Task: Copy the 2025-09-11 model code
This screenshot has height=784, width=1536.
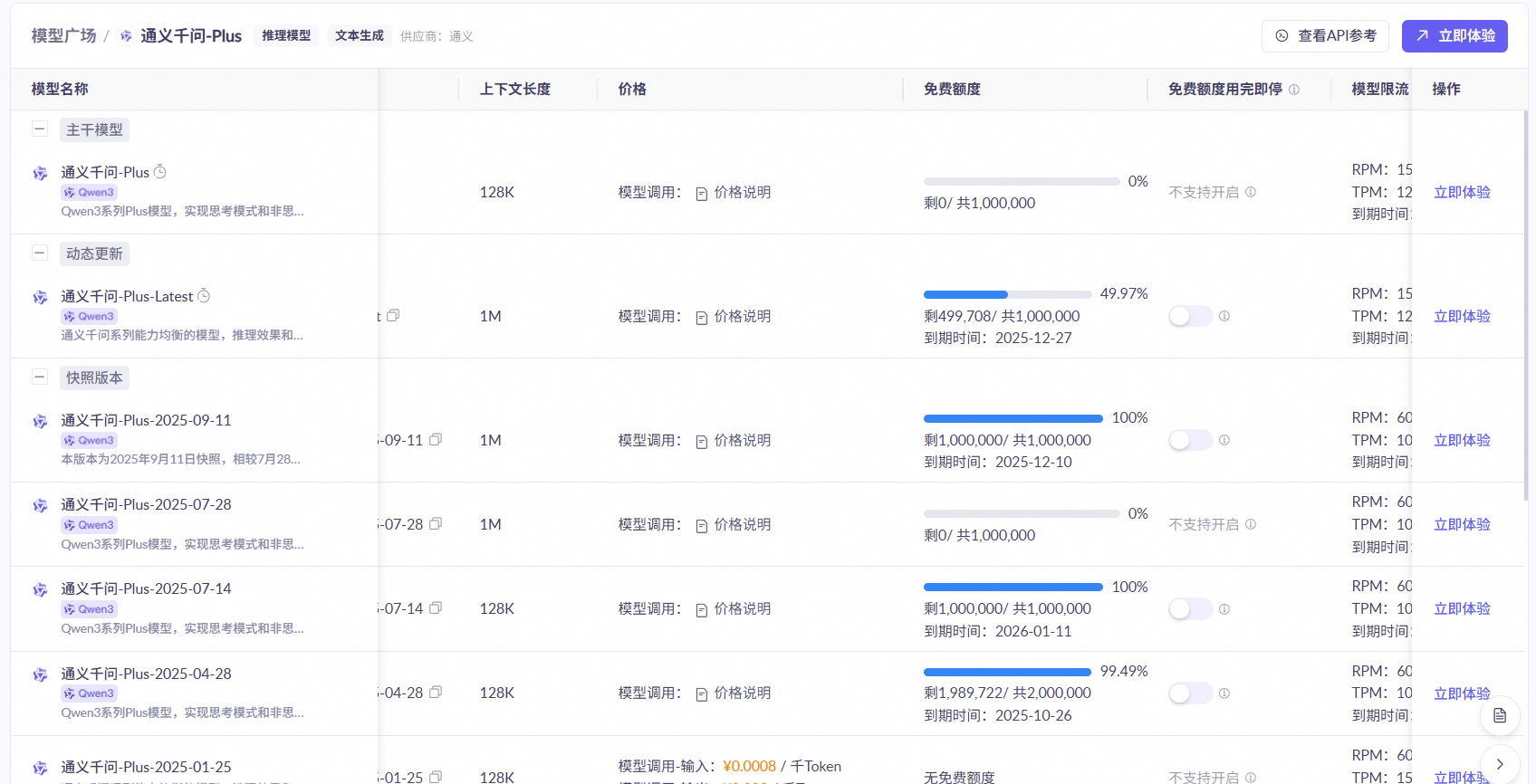Action: 436,439
